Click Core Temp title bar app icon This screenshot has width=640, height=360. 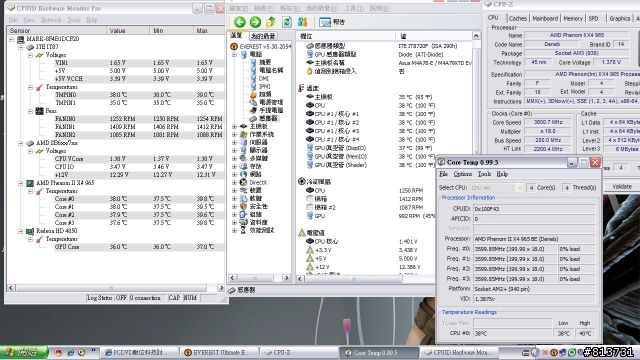[442, 162]
